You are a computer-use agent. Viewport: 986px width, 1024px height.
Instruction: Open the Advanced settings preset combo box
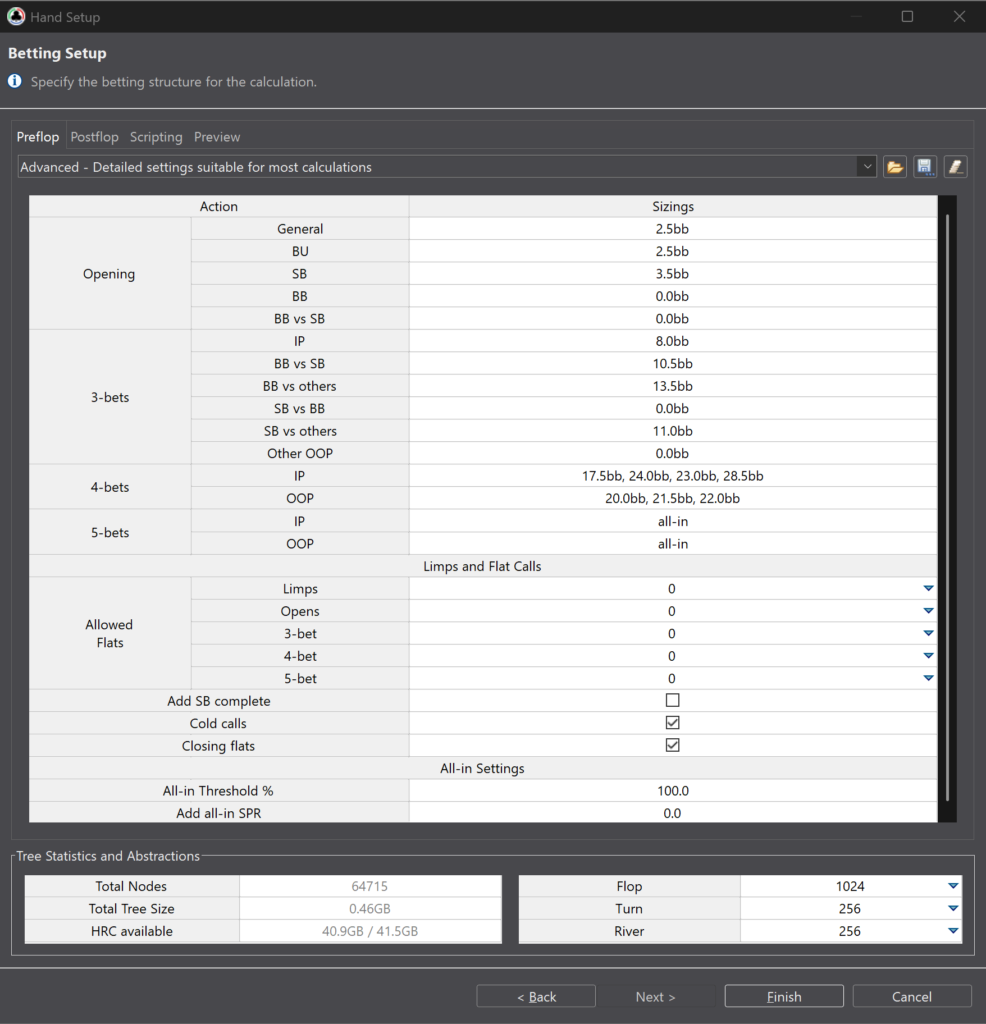click(447, 167)
